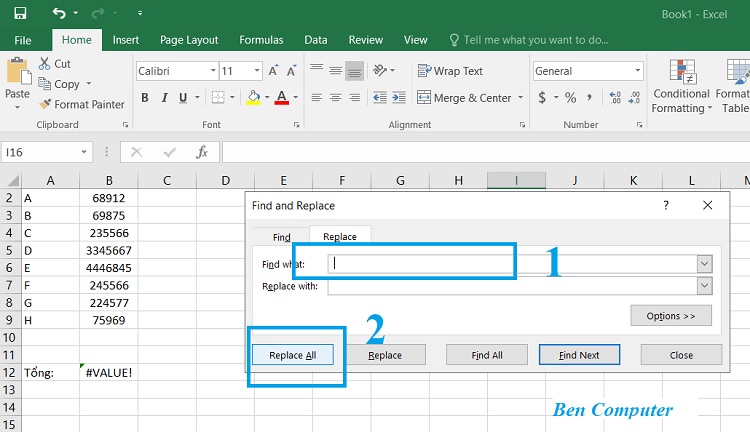Align text left
Viewport: 750px width, 432px height.
[x=316, y=98]
